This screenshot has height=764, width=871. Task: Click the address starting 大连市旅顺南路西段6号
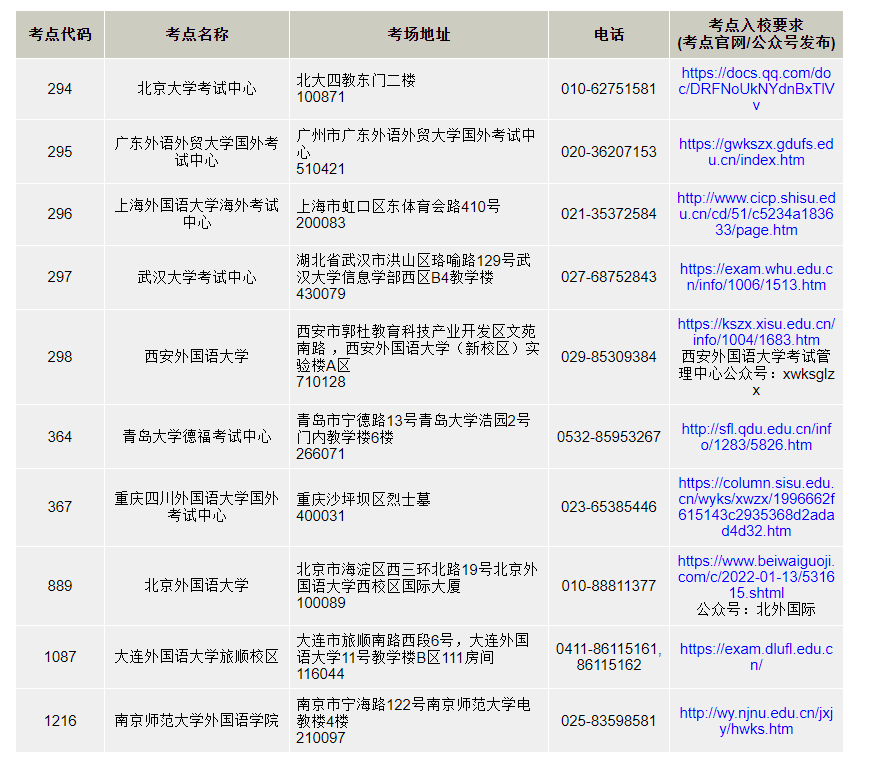[413, 657]
